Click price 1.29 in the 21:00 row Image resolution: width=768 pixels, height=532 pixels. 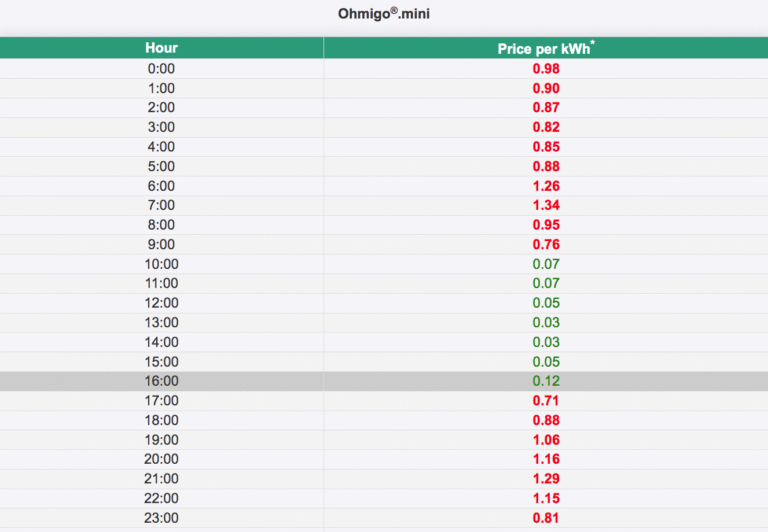point(546,479)
